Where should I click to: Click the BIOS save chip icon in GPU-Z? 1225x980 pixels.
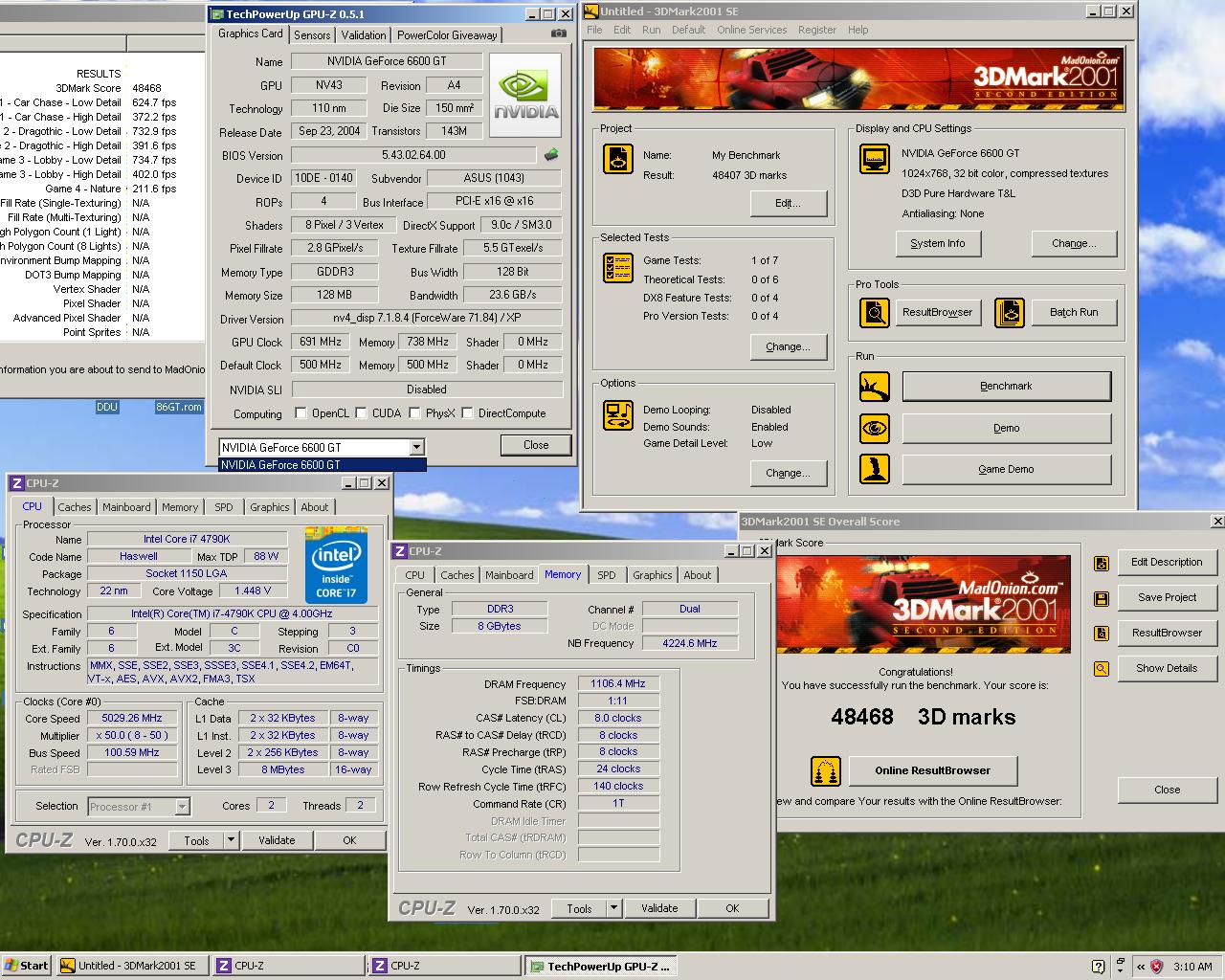(551, 154)
